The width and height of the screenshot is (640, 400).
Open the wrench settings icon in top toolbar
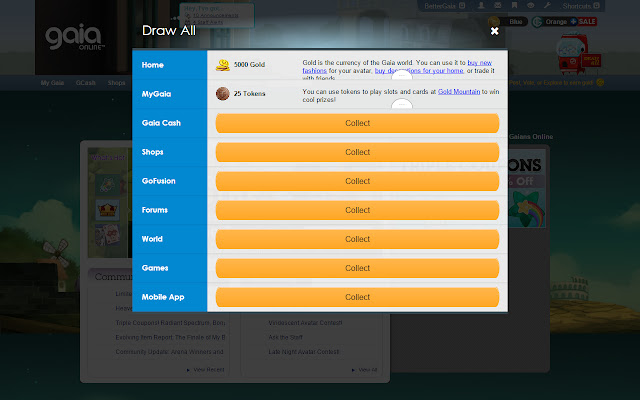tap(547, 5)
